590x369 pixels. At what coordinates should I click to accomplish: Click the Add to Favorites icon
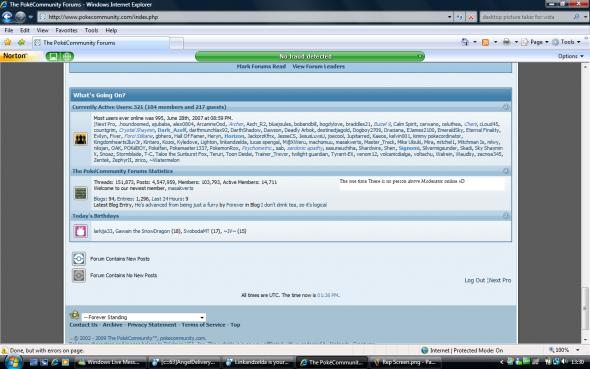pyautogui.click(x=21, y=43)
